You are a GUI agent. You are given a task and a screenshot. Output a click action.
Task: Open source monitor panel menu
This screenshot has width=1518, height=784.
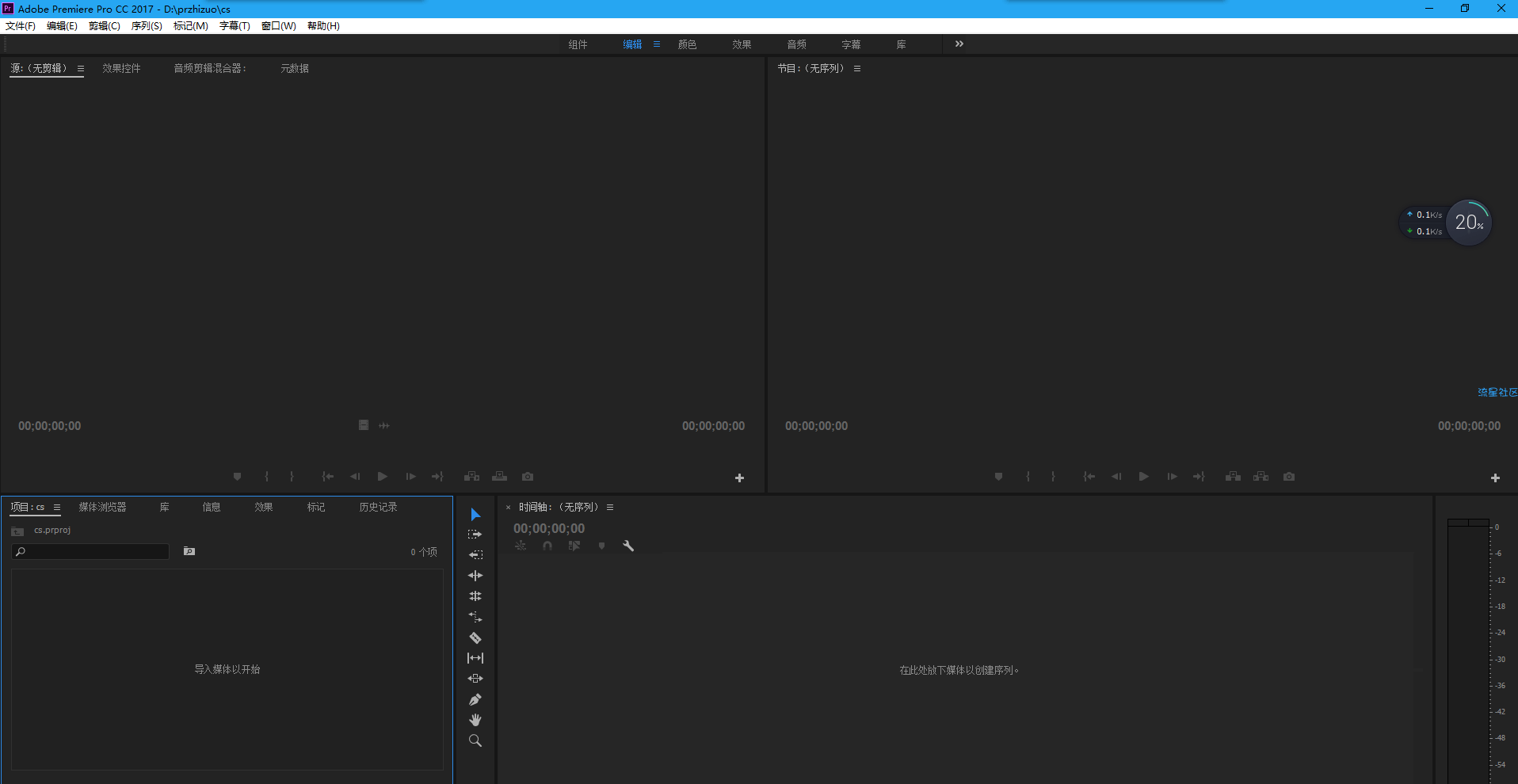[x=81, y=69]
